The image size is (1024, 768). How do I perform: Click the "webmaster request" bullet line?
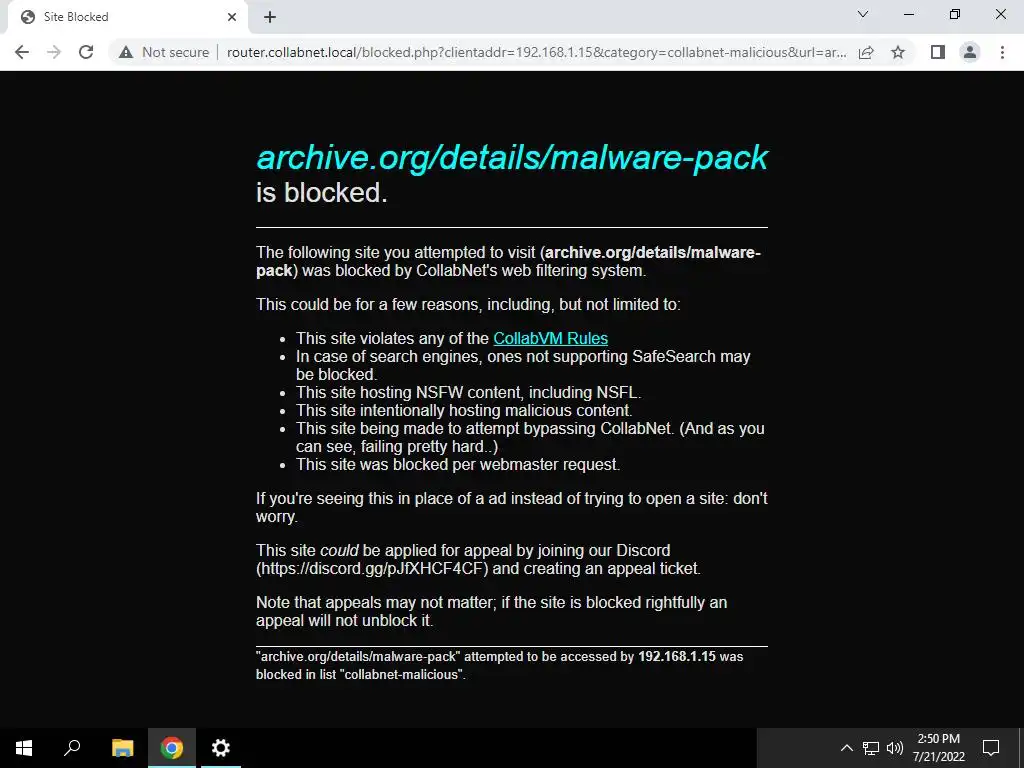[x=458, y=464]
